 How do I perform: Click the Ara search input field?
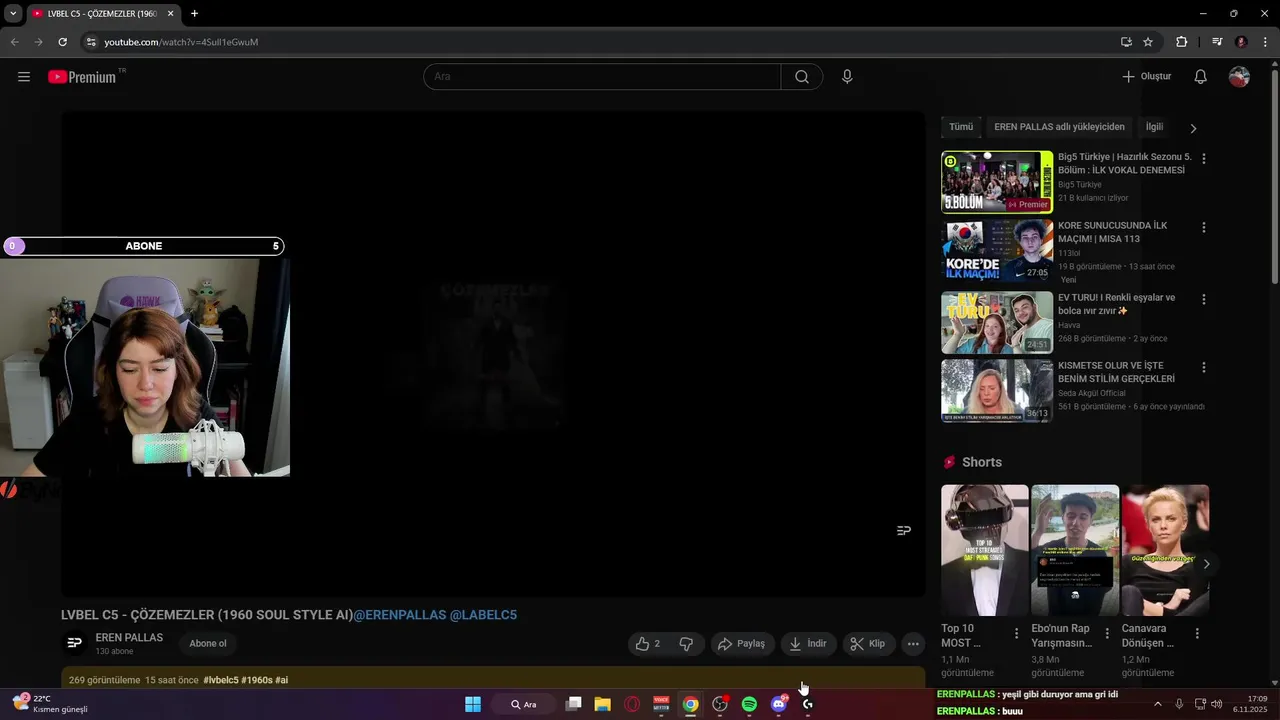(x=602, y=77)
